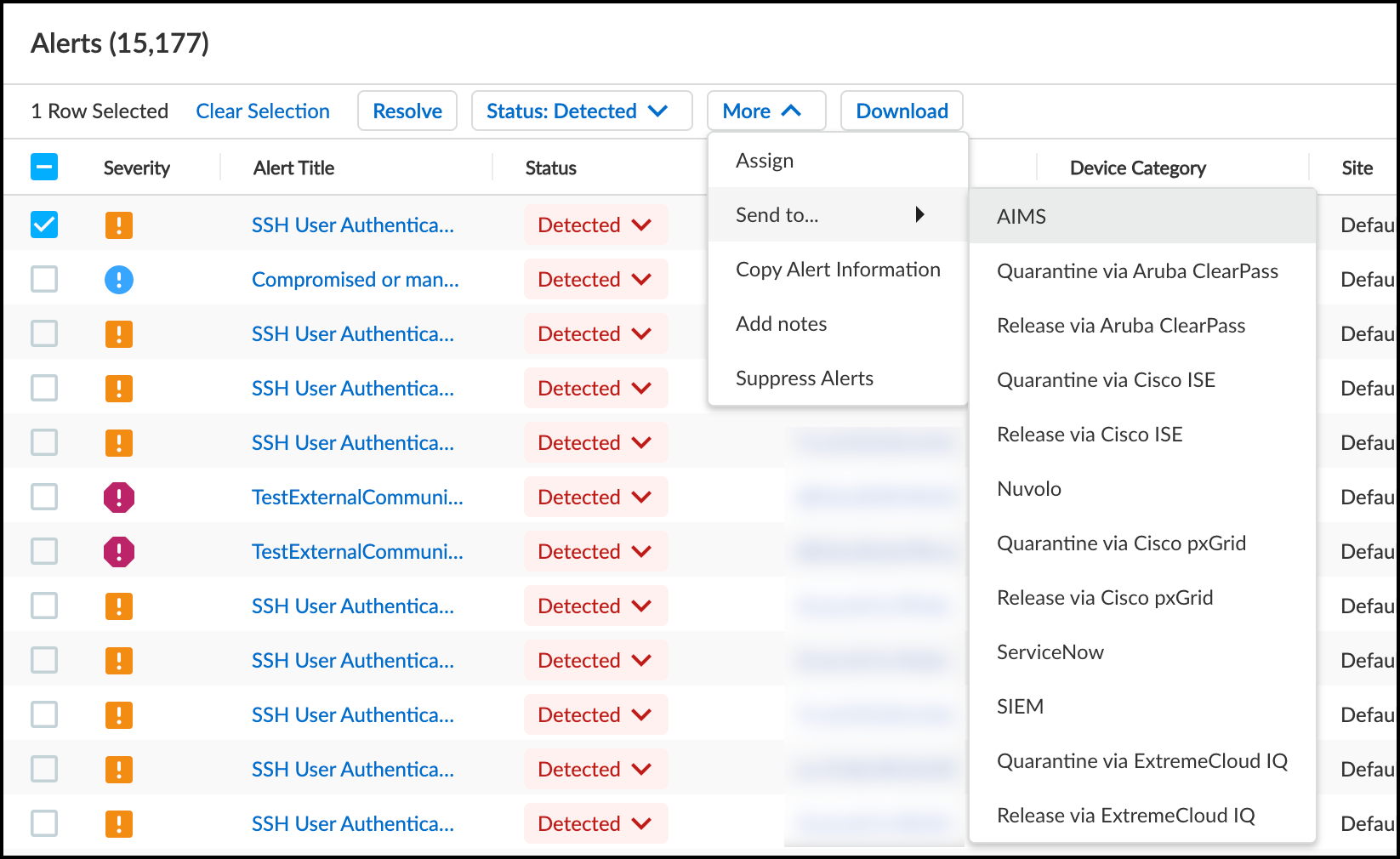This screenshot has height=859, width=1400.
Task: Click the orange severity icon in the selected row
Action: coord(119,225)
